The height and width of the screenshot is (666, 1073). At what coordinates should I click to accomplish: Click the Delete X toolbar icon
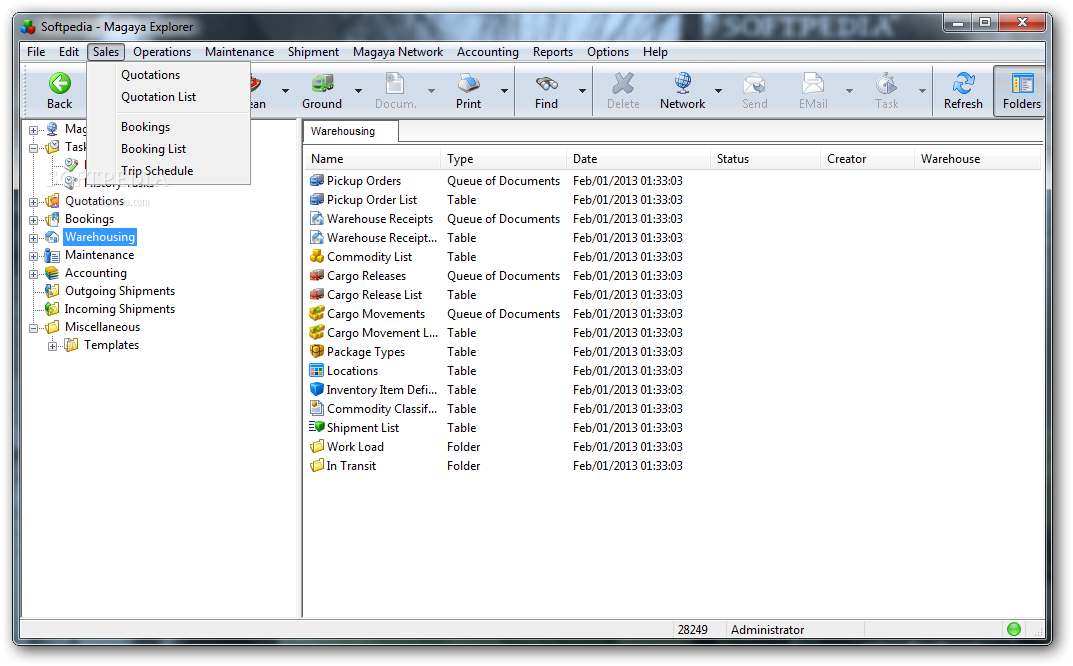pyautogui.click(x=623, y=84)
